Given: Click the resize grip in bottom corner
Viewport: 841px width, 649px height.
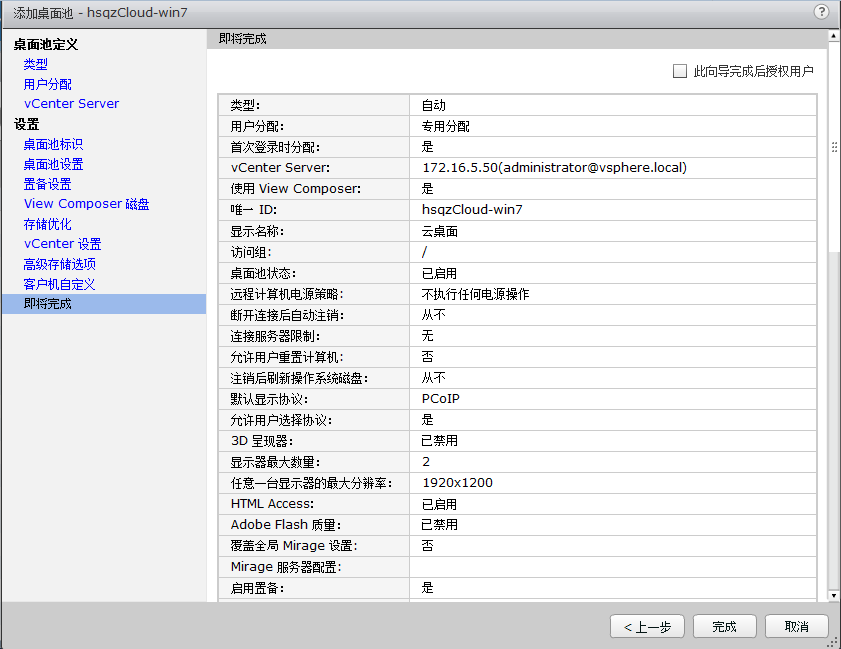Looking at the screenshot, I should (x=832, y=642).
